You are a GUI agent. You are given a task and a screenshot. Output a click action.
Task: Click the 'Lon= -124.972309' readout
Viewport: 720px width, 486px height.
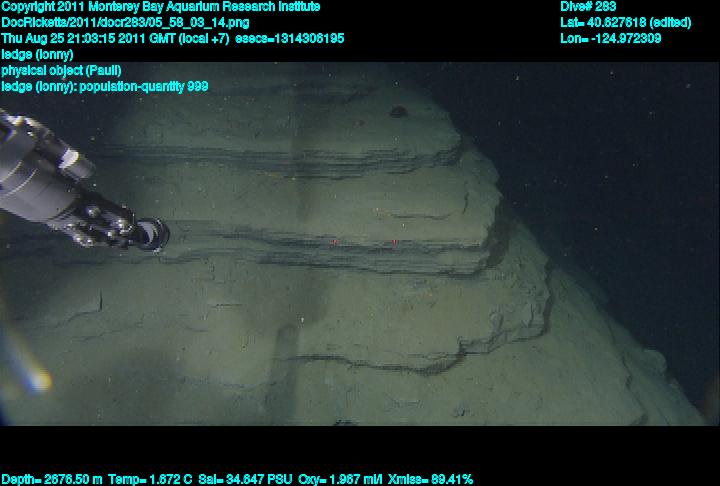pos(611,39)
